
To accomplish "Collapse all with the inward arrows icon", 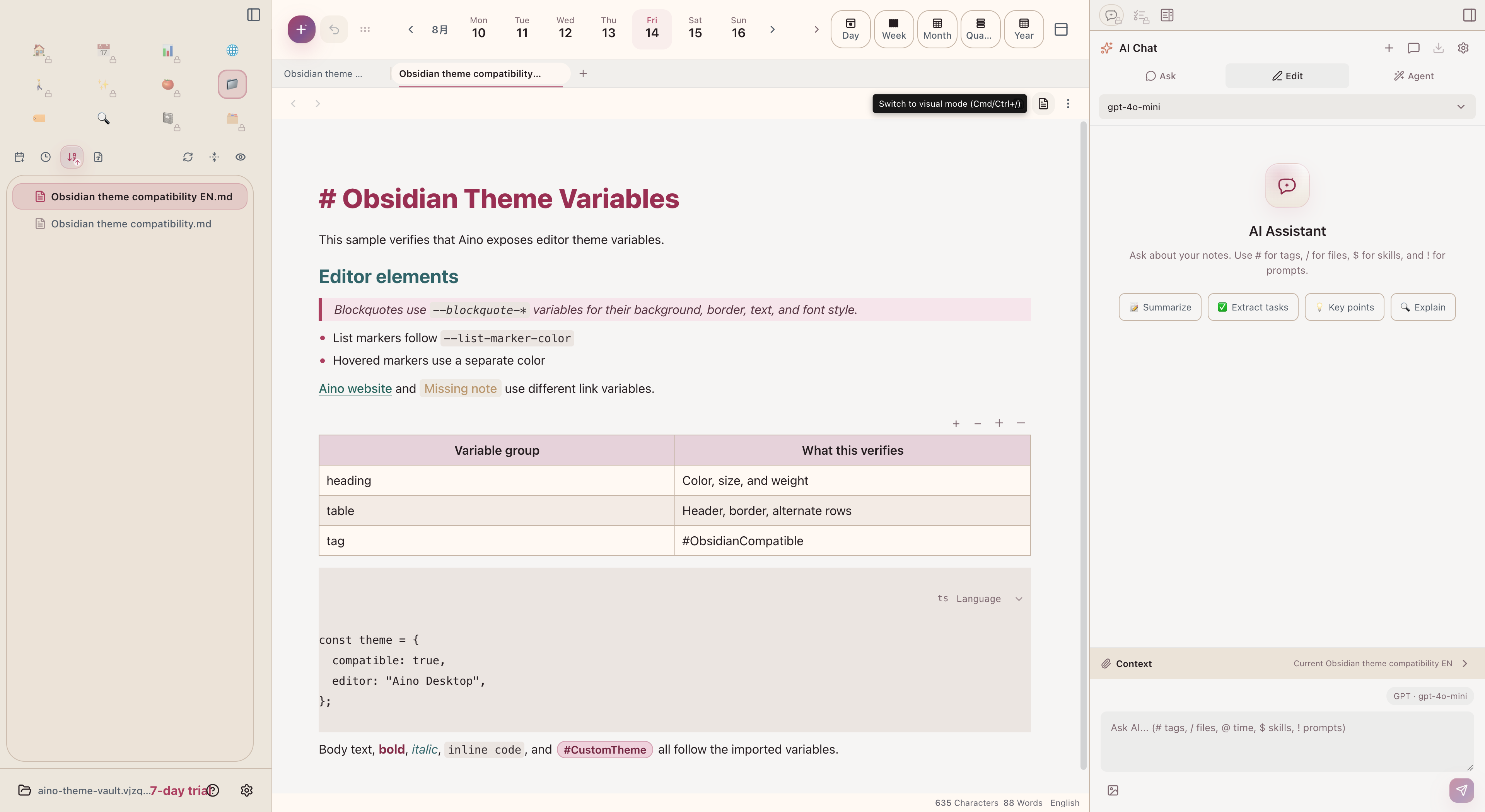I will pos(215,157).
